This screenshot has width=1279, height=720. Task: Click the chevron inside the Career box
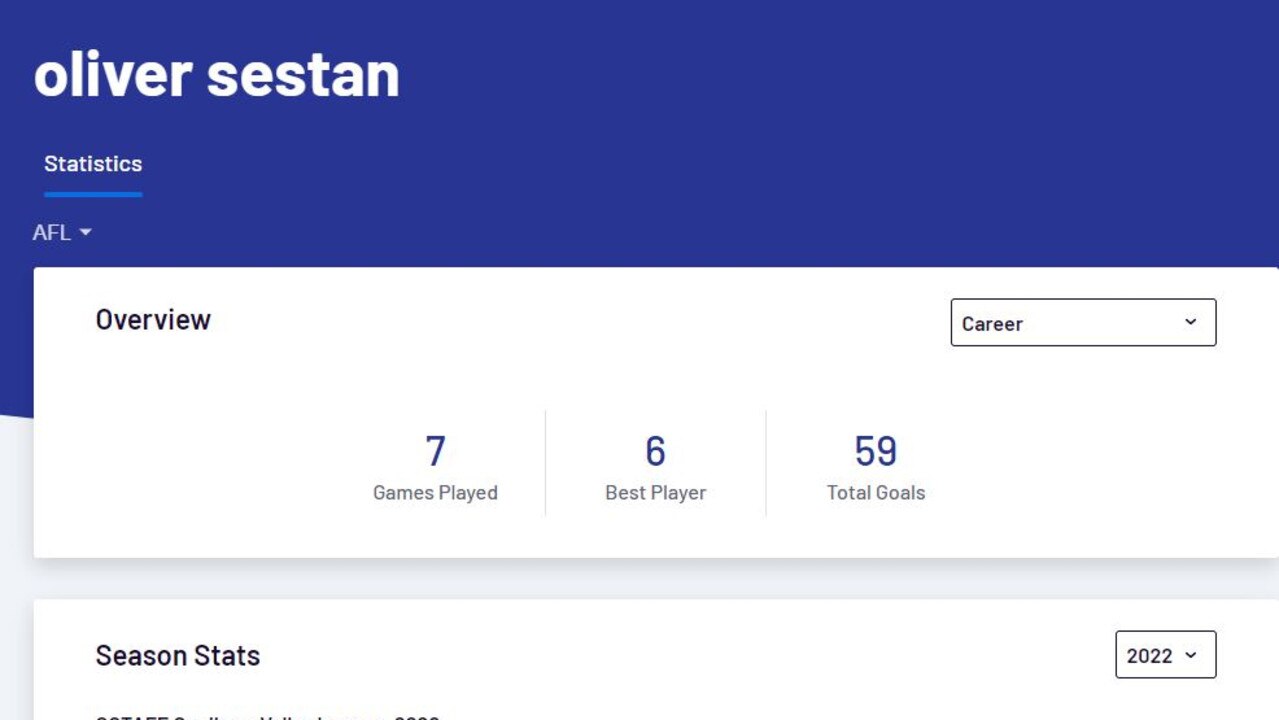1190,322
